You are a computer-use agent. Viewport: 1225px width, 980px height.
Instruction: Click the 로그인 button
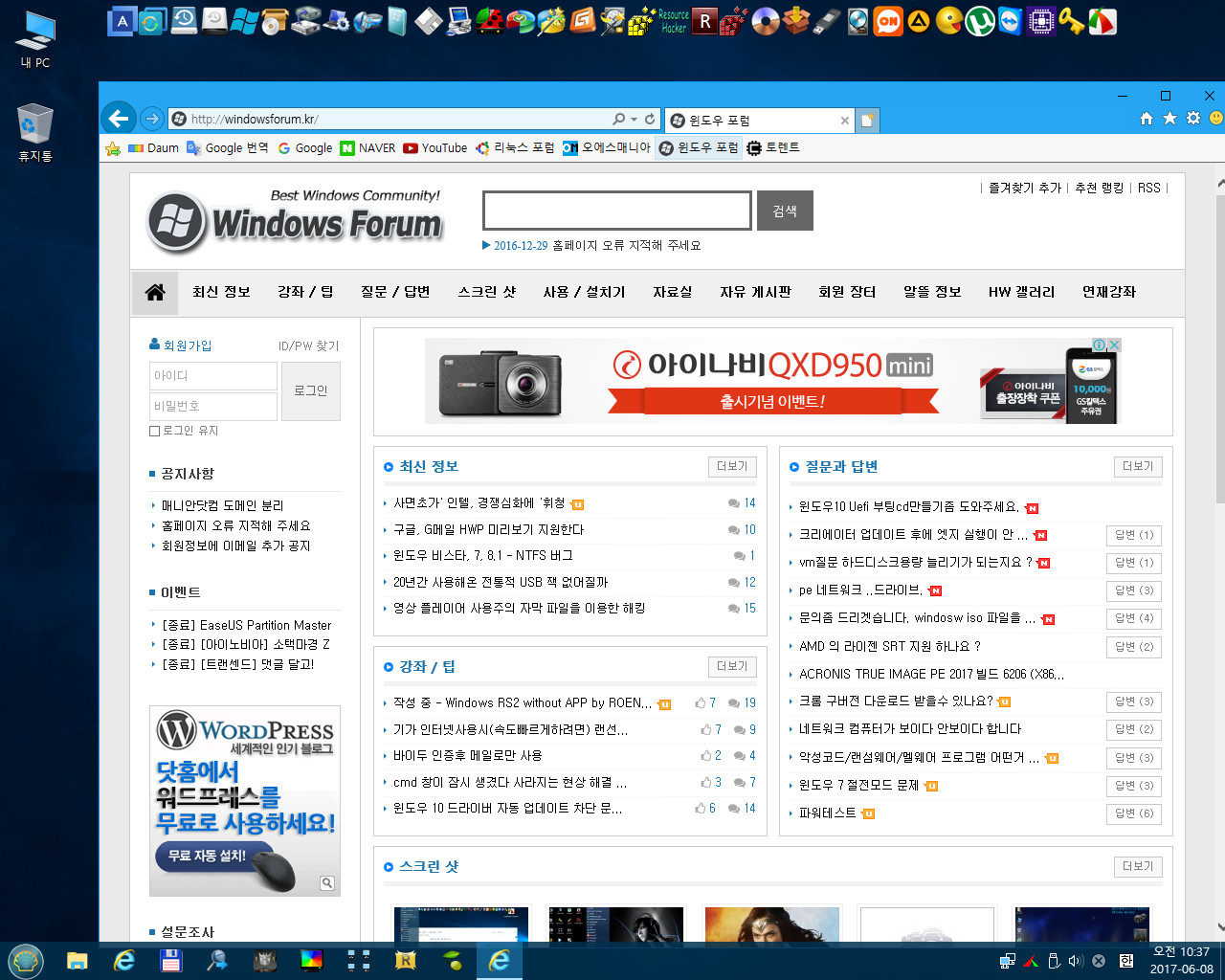pos(311,390)
